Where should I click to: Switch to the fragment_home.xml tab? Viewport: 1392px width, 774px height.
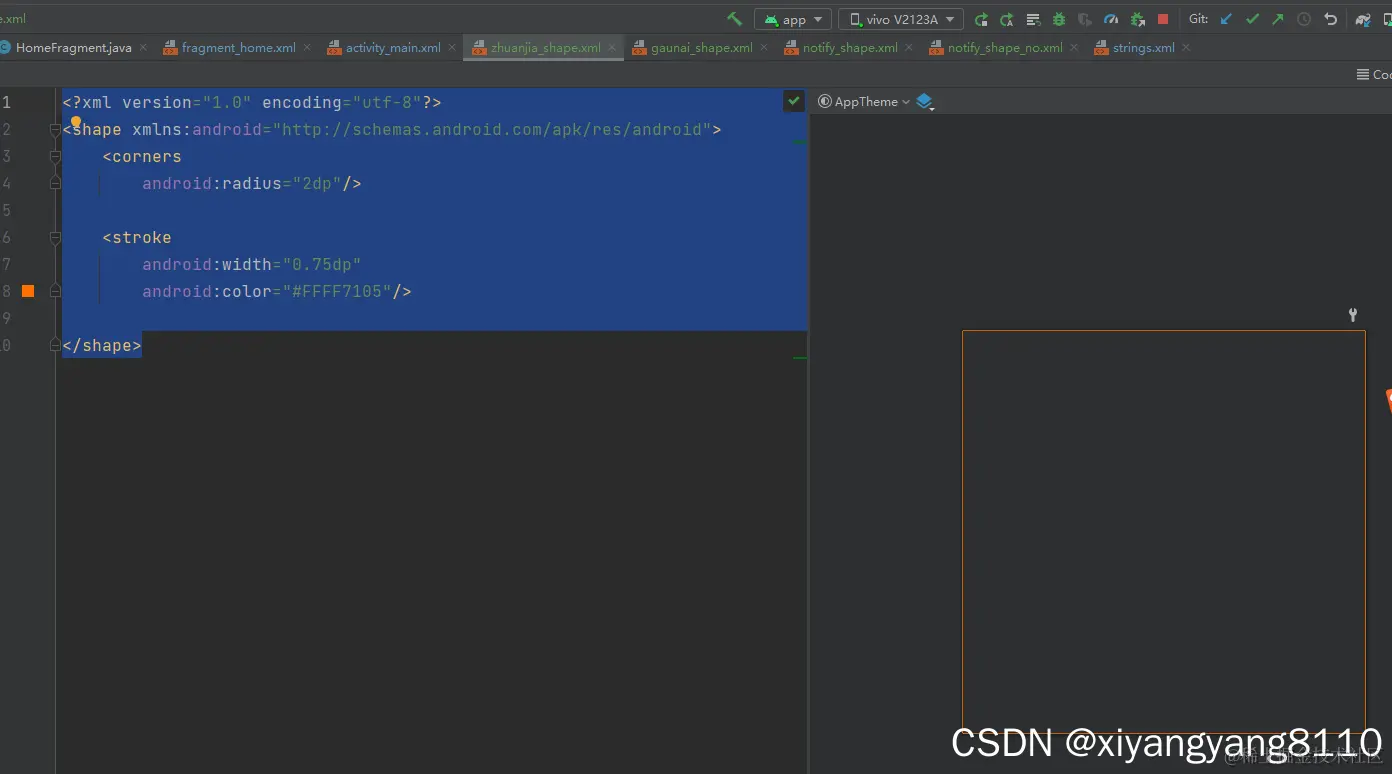point(238,48)
